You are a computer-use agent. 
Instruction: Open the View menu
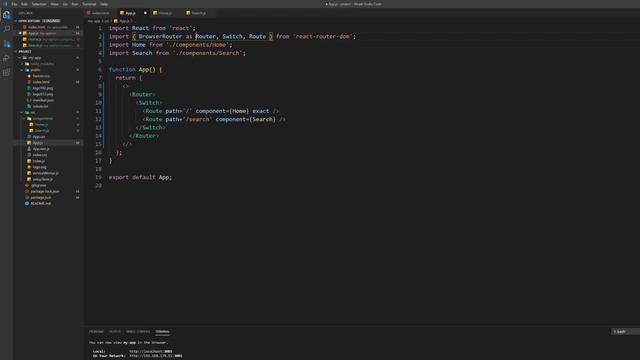(x=55, y=4)
